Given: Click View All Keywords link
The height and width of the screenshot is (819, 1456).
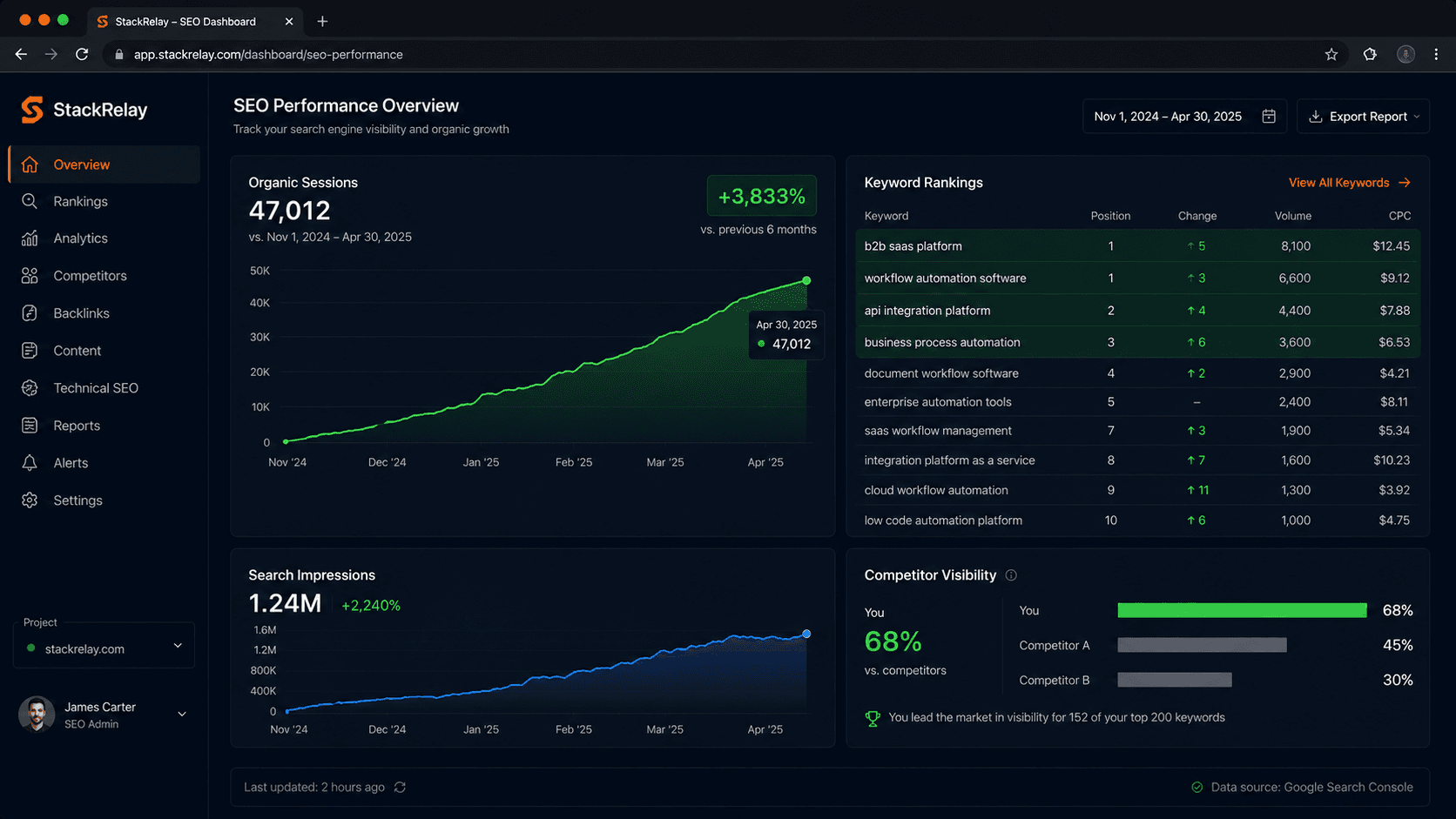Looking at the screenshot, I should click(1349, 183).
